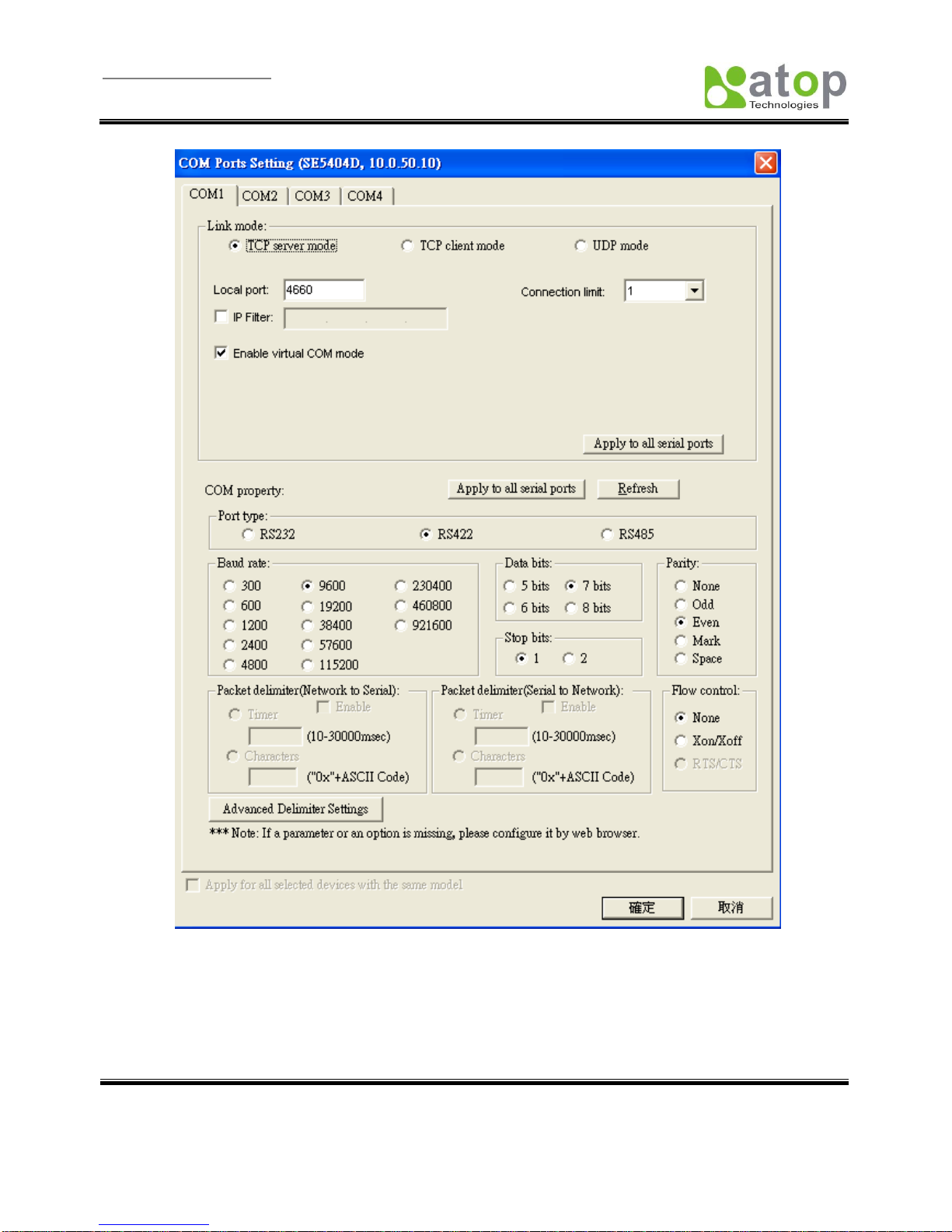The height and width of the screenshot is (1232, 952).
Task: Click the IP Filter address field
Action: point(365,319)
